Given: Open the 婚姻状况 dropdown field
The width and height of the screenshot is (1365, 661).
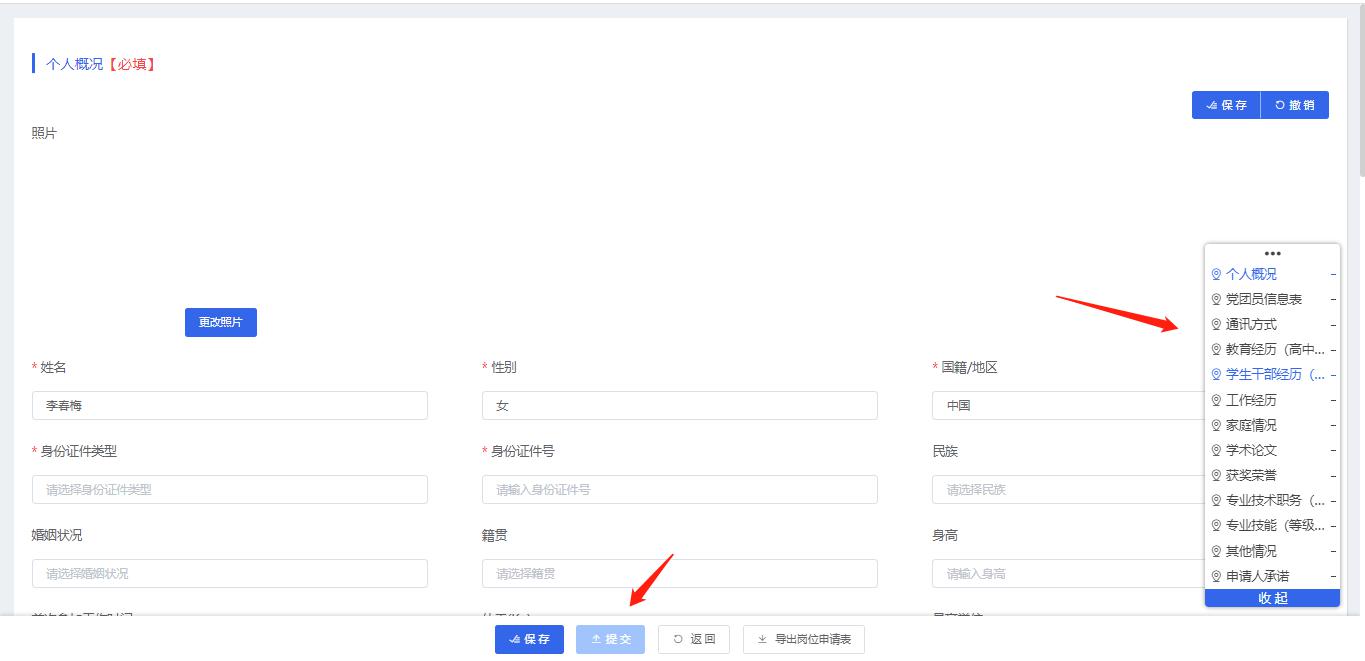Looking at the screenshot, I should pos(230,573).
